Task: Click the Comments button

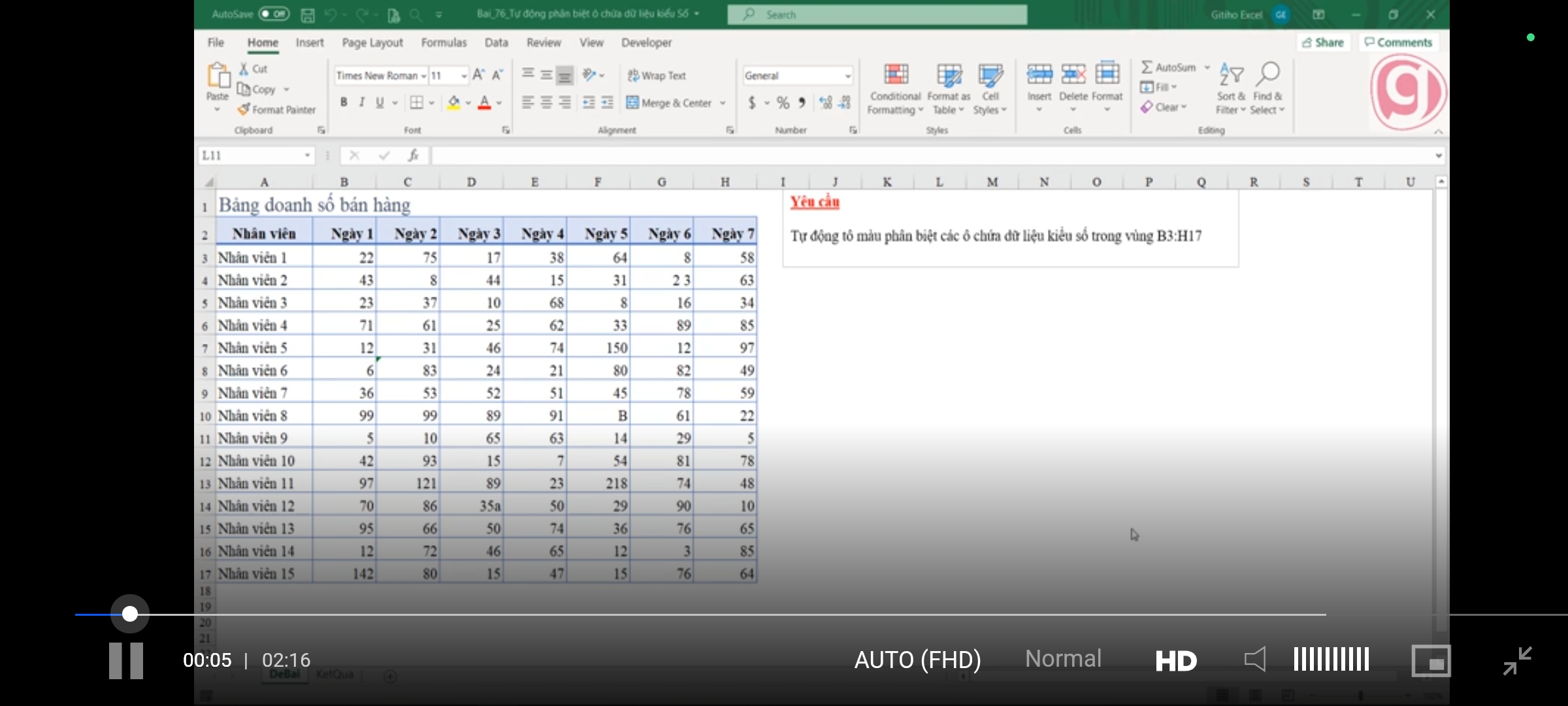Action: point(1399,42)
